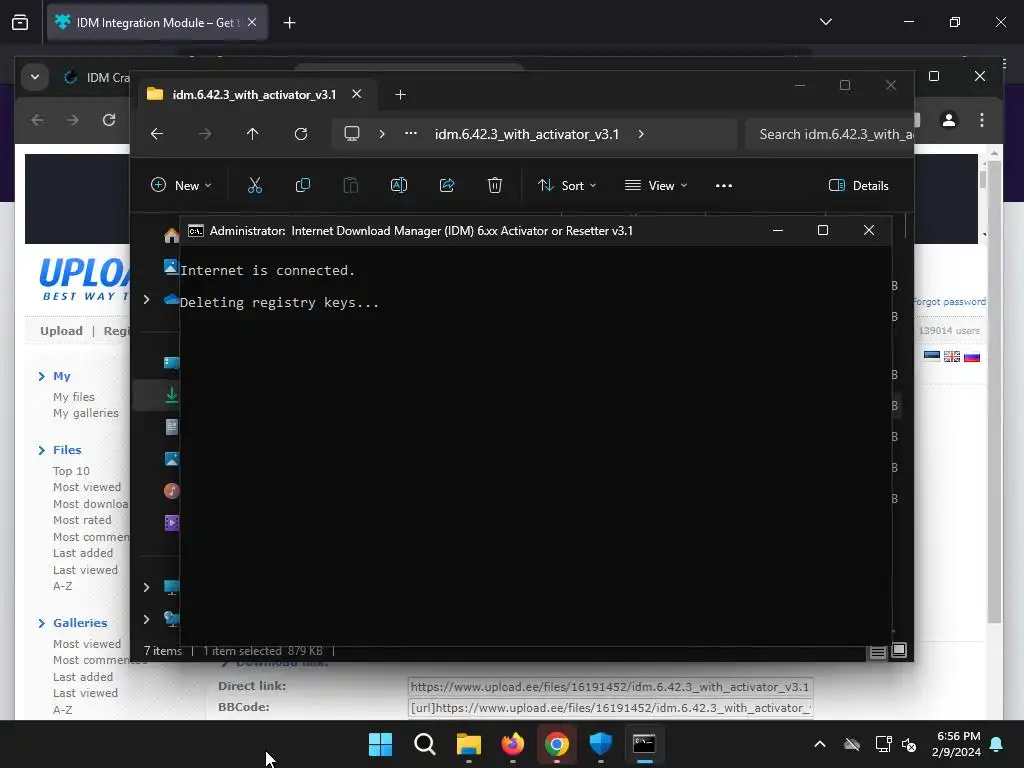Select the IDM Cra Chrome tab

97,78
